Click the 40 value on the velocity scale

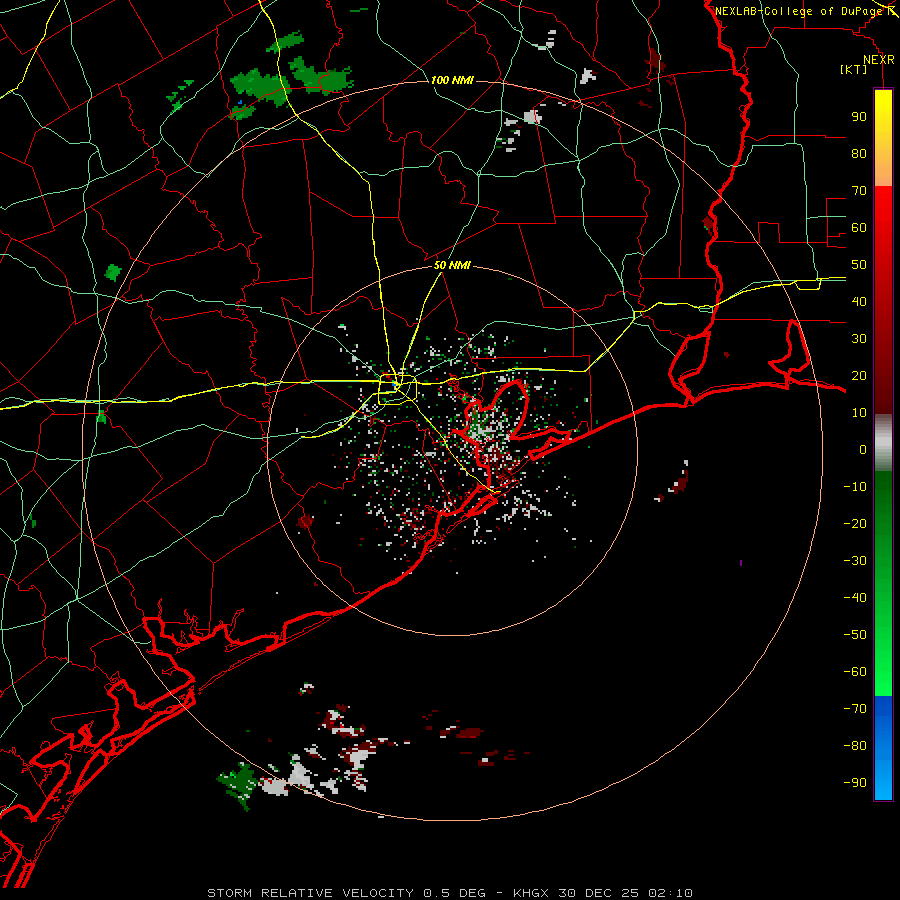pyautogui.click(x=859, y=301)
